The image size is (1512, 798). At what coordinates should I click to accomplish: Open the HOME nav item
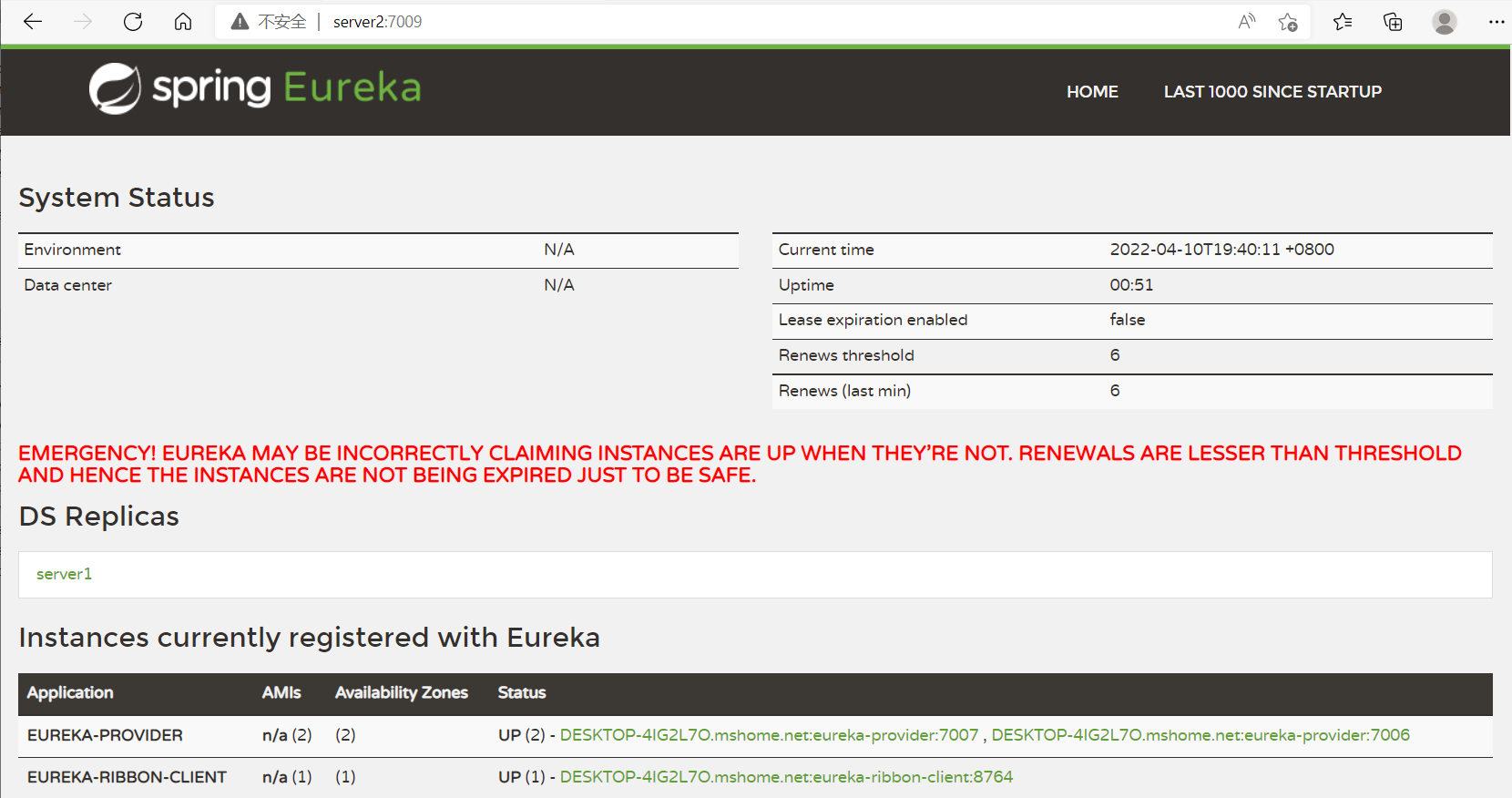[1092, 92]
